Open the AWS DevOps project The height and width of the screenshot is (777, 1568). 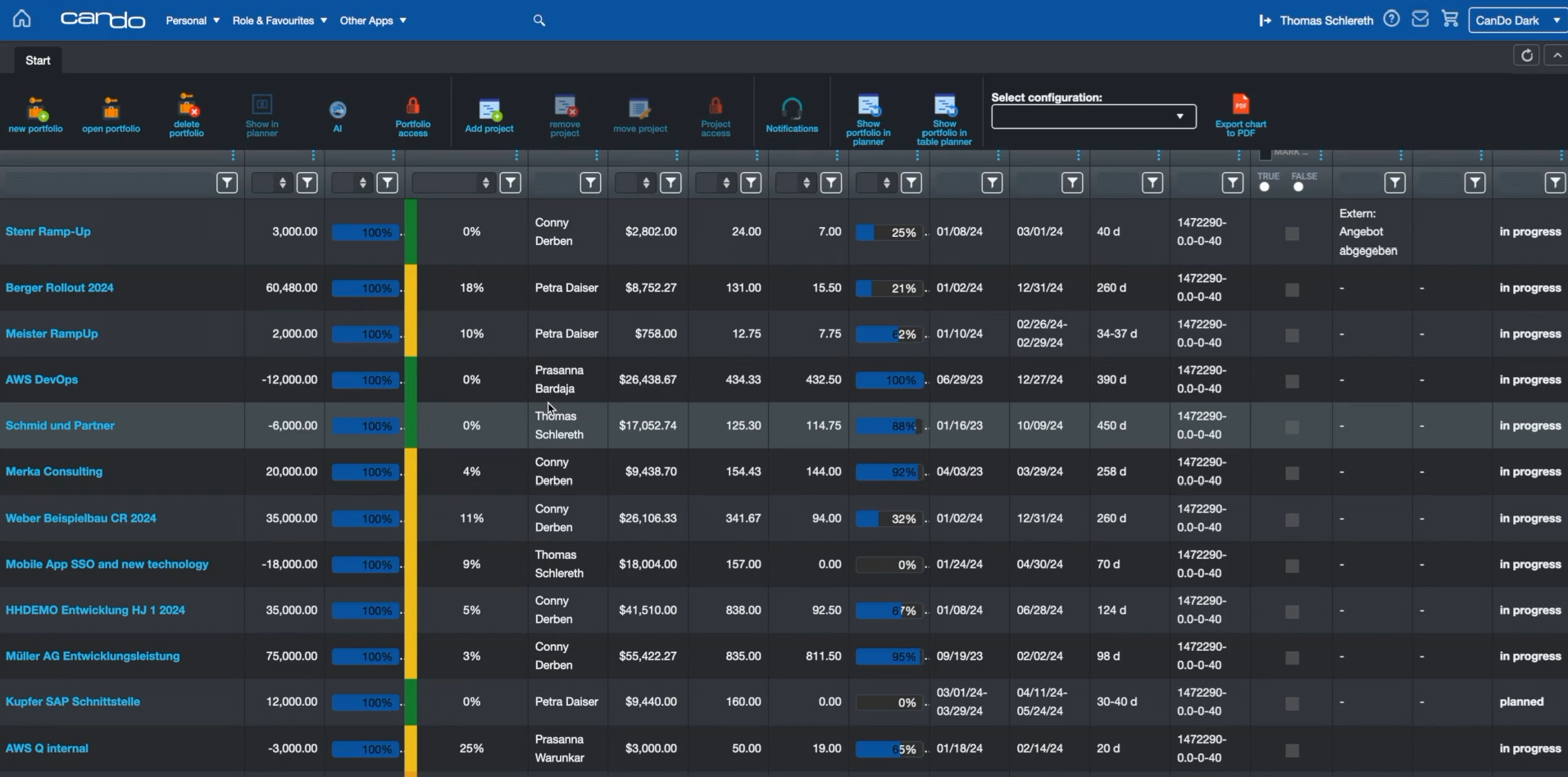tap(42, 379)
